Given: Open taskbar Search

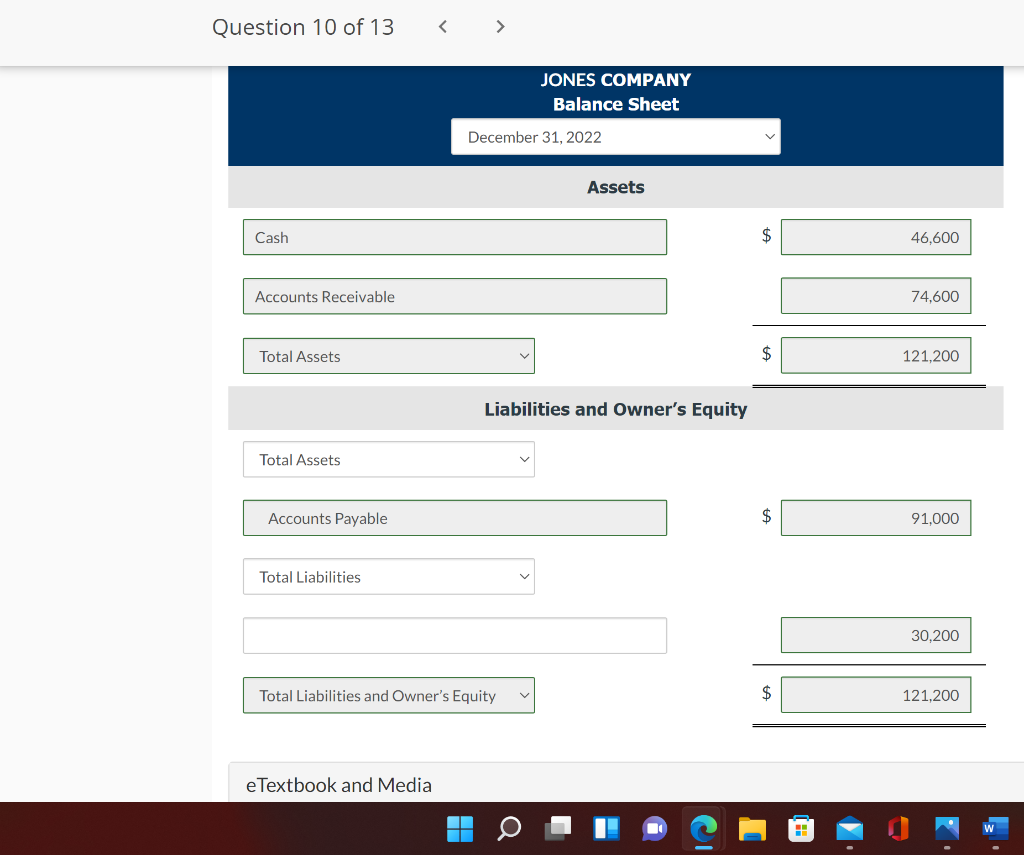Looking at the screenshot, I should click(x=509, y=829).
